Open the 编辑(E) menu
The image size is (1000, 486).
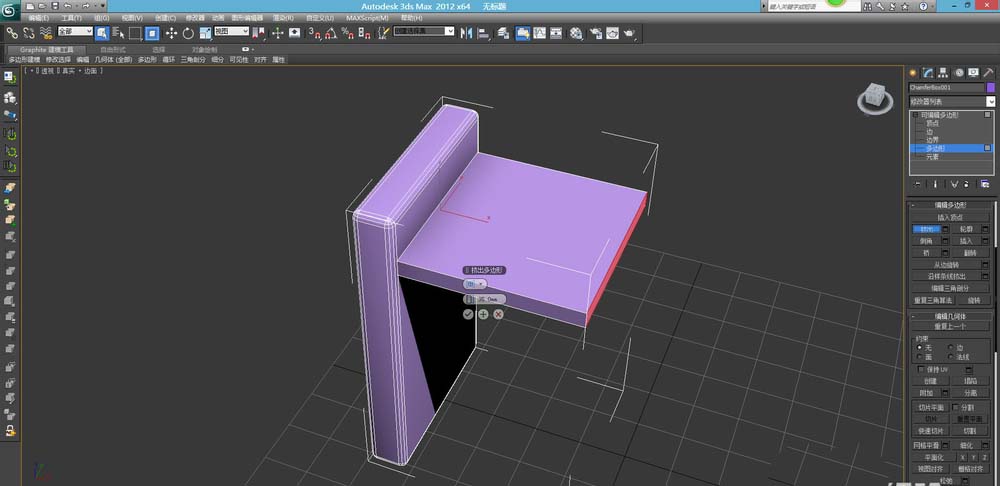coord(40,18)
